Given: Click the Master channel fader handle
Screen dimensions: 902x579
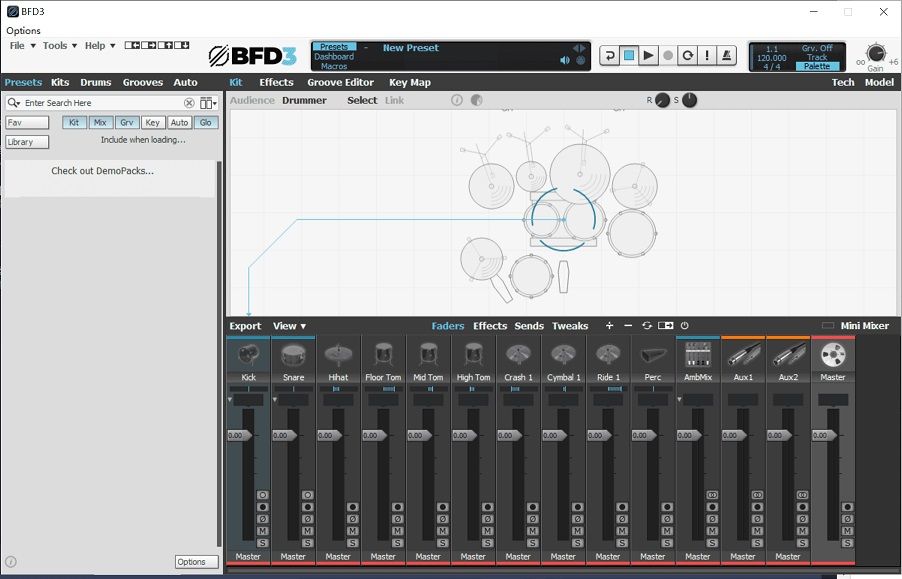Looking at the screenshot, I should 824,435.
